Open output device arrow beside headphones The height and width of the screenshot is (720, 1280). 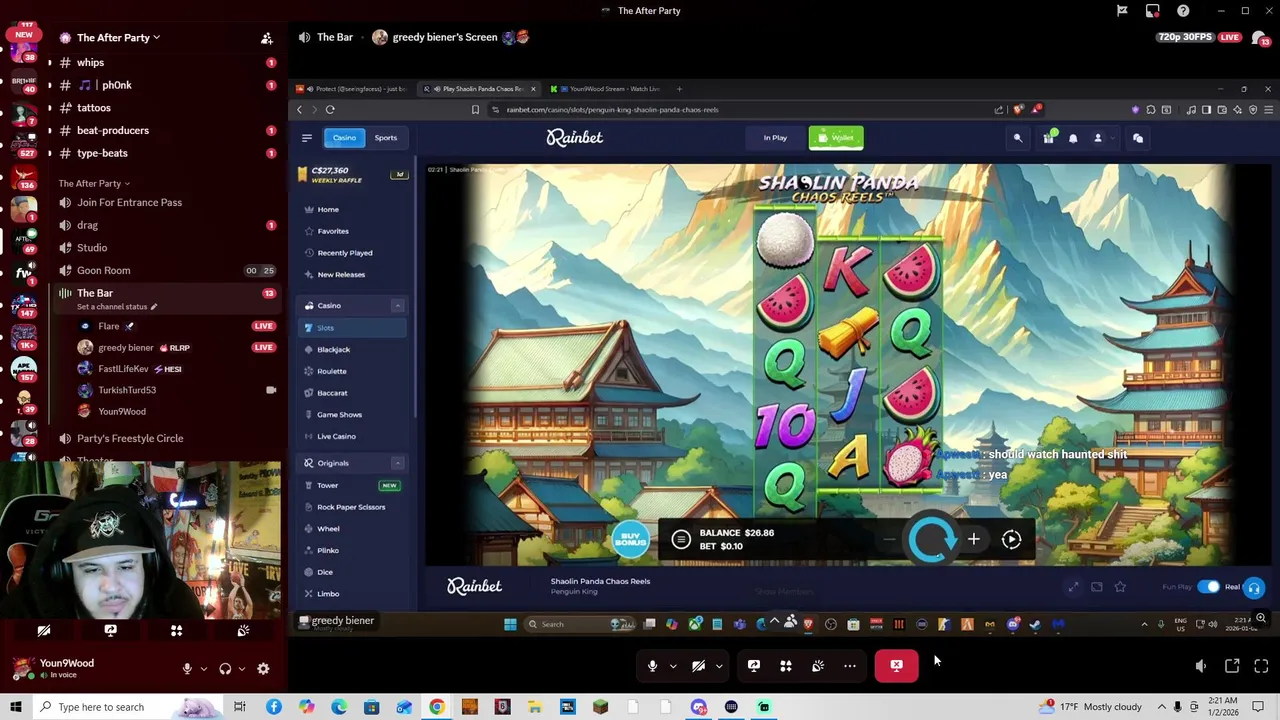tap(241, 669)
